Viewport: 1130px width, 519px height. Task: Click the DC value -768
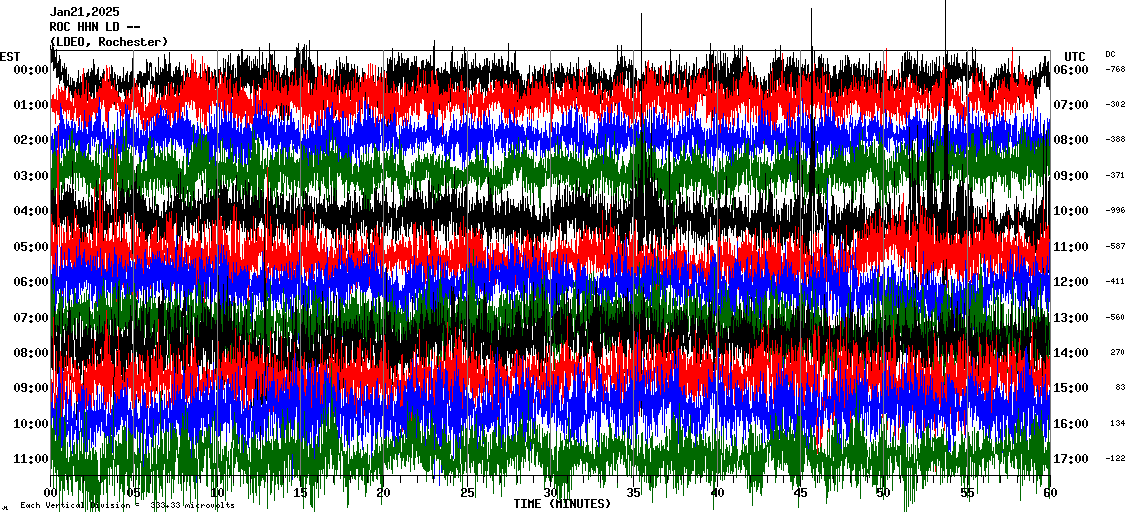1115,70
